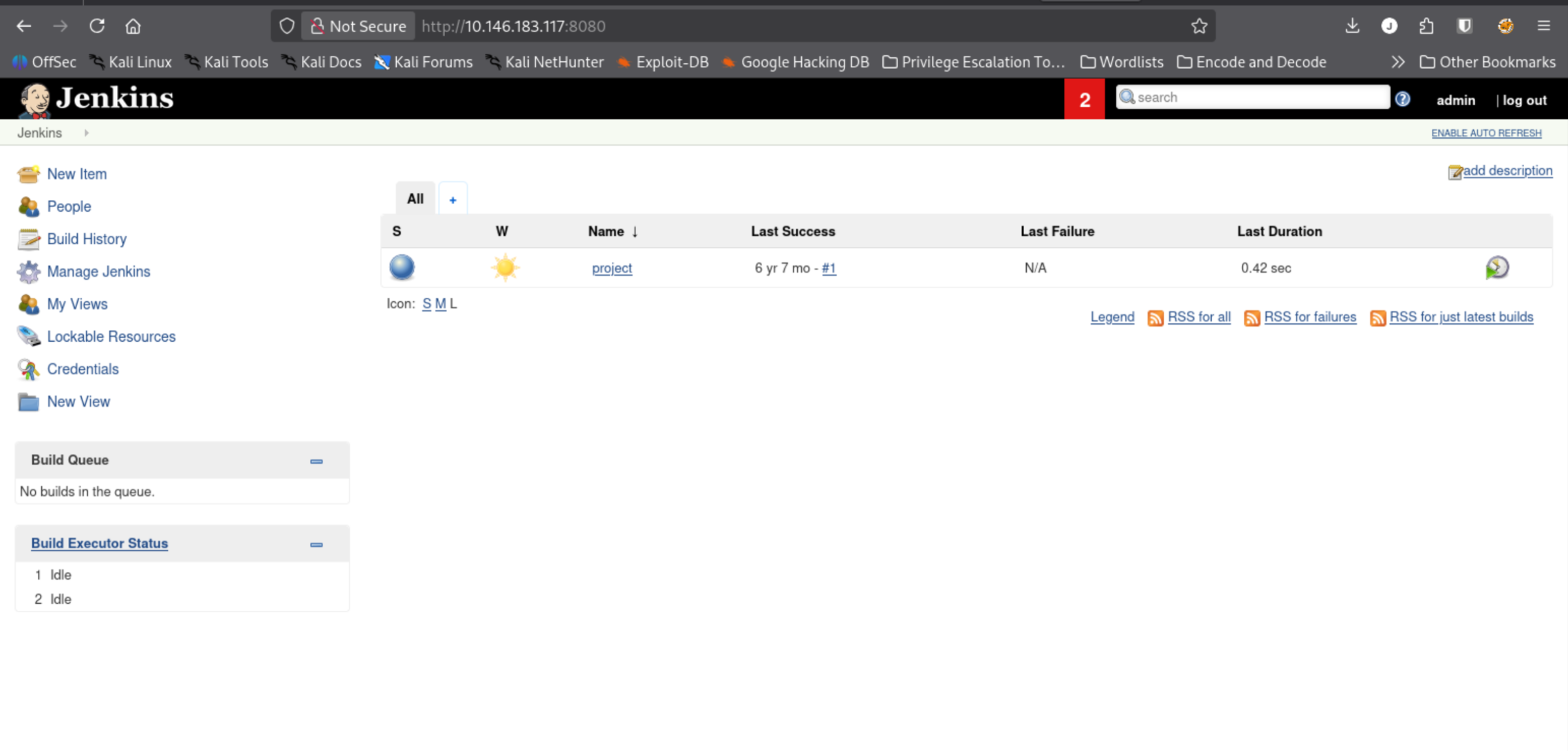Click the RSS for failures feed icon
The height and width of the screenshot is (751, 1568).
tap(1252, 318)
